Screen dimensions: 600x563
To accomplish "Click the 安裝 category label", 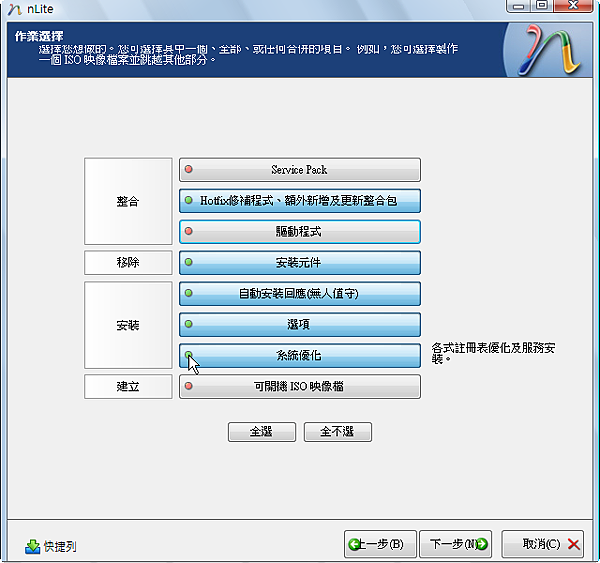I will tap(128, 325).
